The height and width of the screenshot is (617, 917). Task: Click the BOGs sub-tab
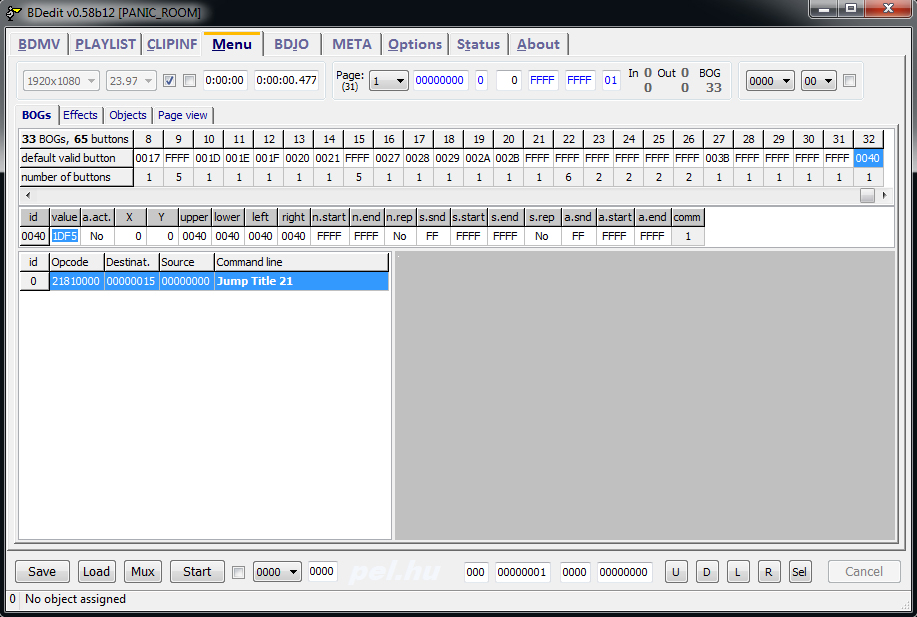36,115
